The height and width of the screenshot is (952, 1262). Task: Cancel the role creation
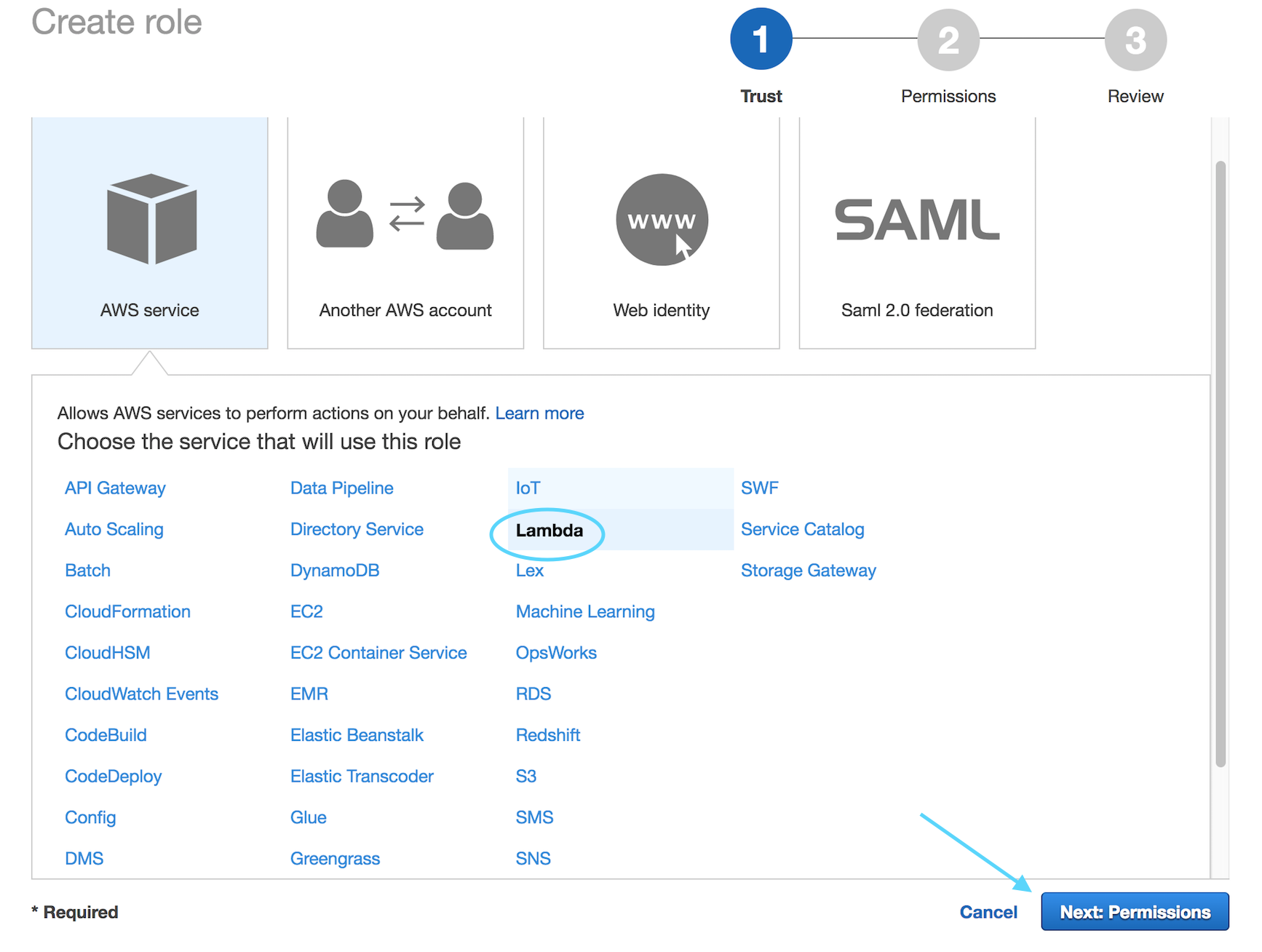pyautogui.click(x=988, y=912)
